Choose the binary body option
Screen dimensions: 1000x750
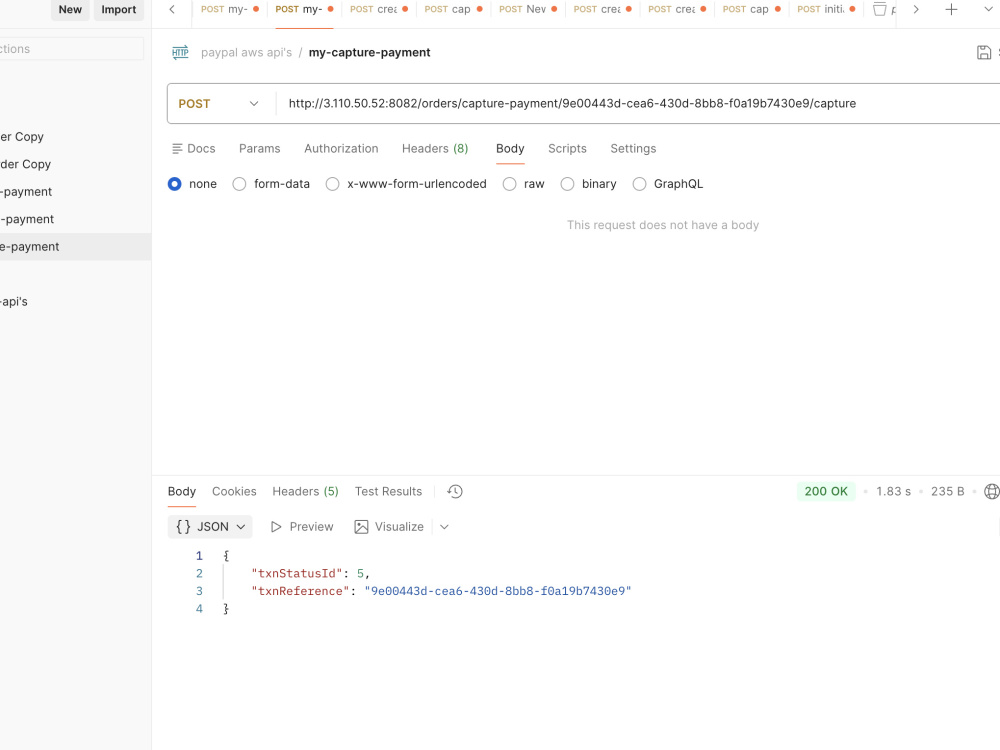(567, 184)
